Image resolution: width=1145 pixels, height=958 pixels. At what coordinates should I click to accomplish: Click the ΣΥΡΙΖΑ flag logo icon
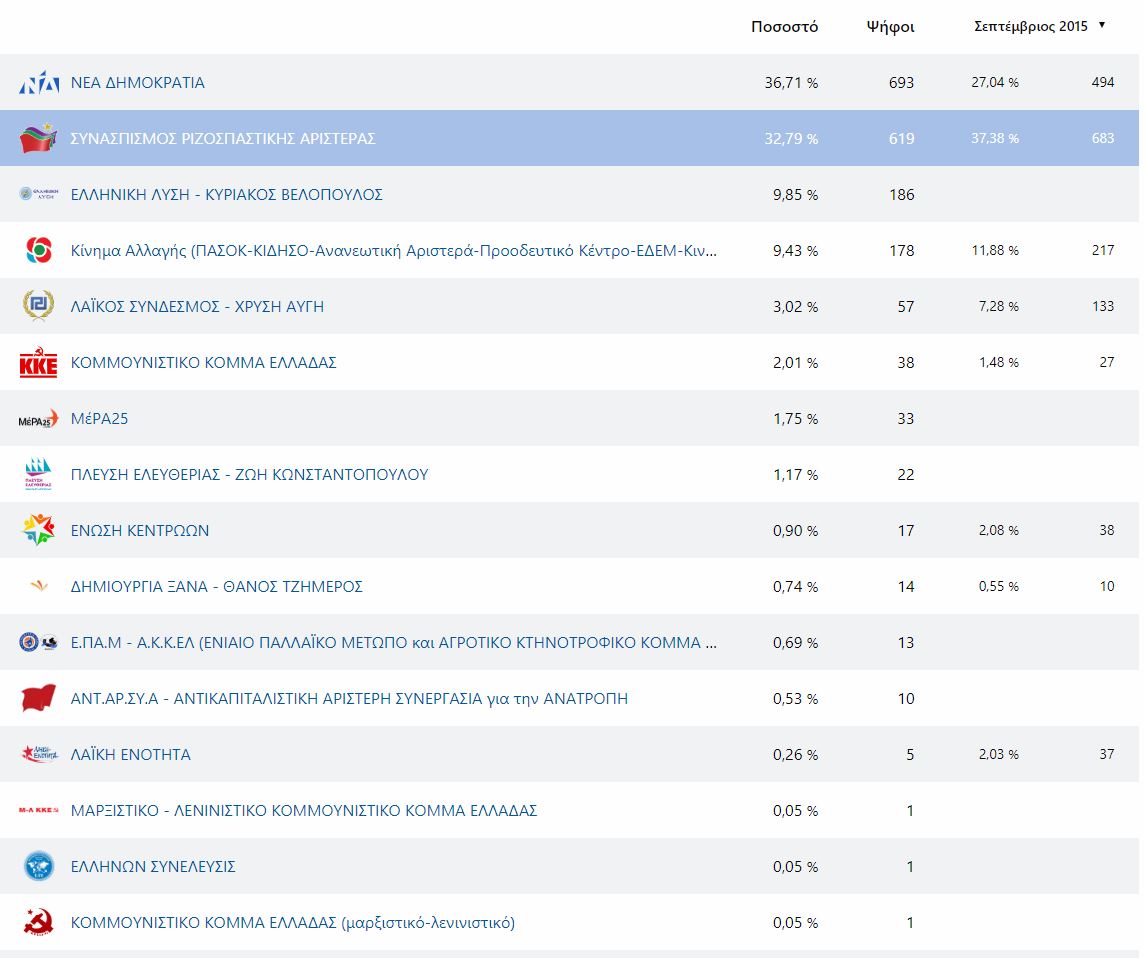point(39,139)
